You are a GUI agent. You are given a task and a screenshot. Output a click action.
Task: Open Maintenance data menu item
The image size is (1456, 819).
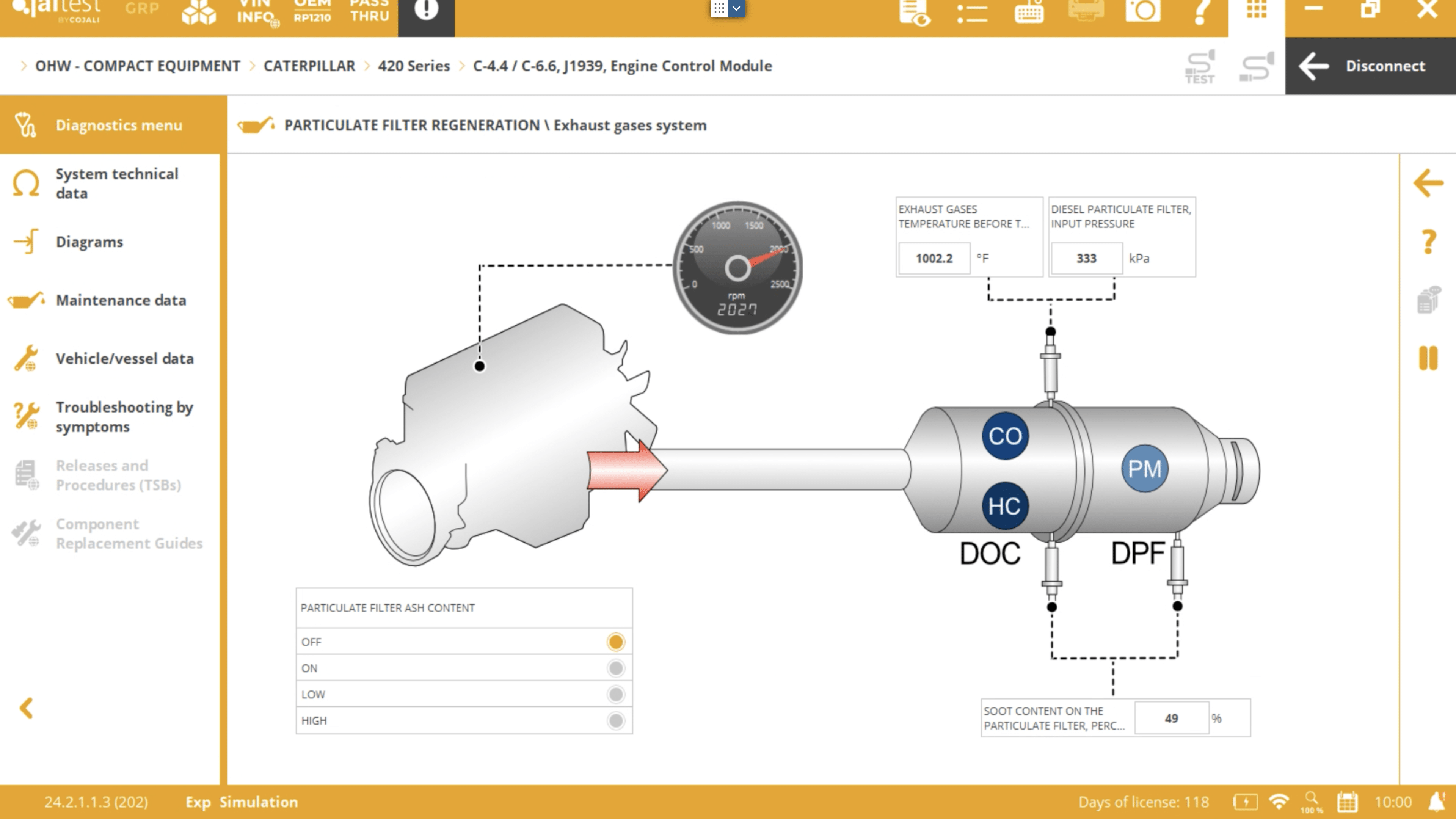[121, 300]
